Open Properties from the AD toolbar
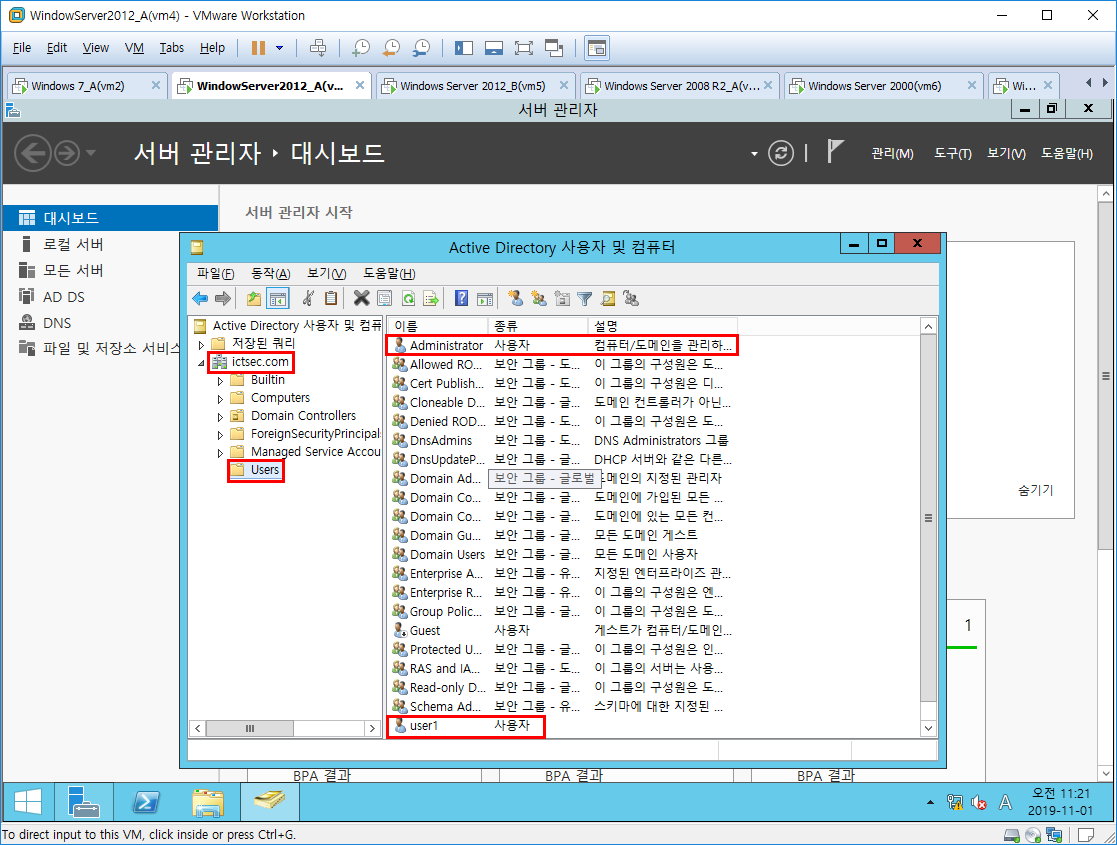Screen dimensions: 1117x845 385,299
